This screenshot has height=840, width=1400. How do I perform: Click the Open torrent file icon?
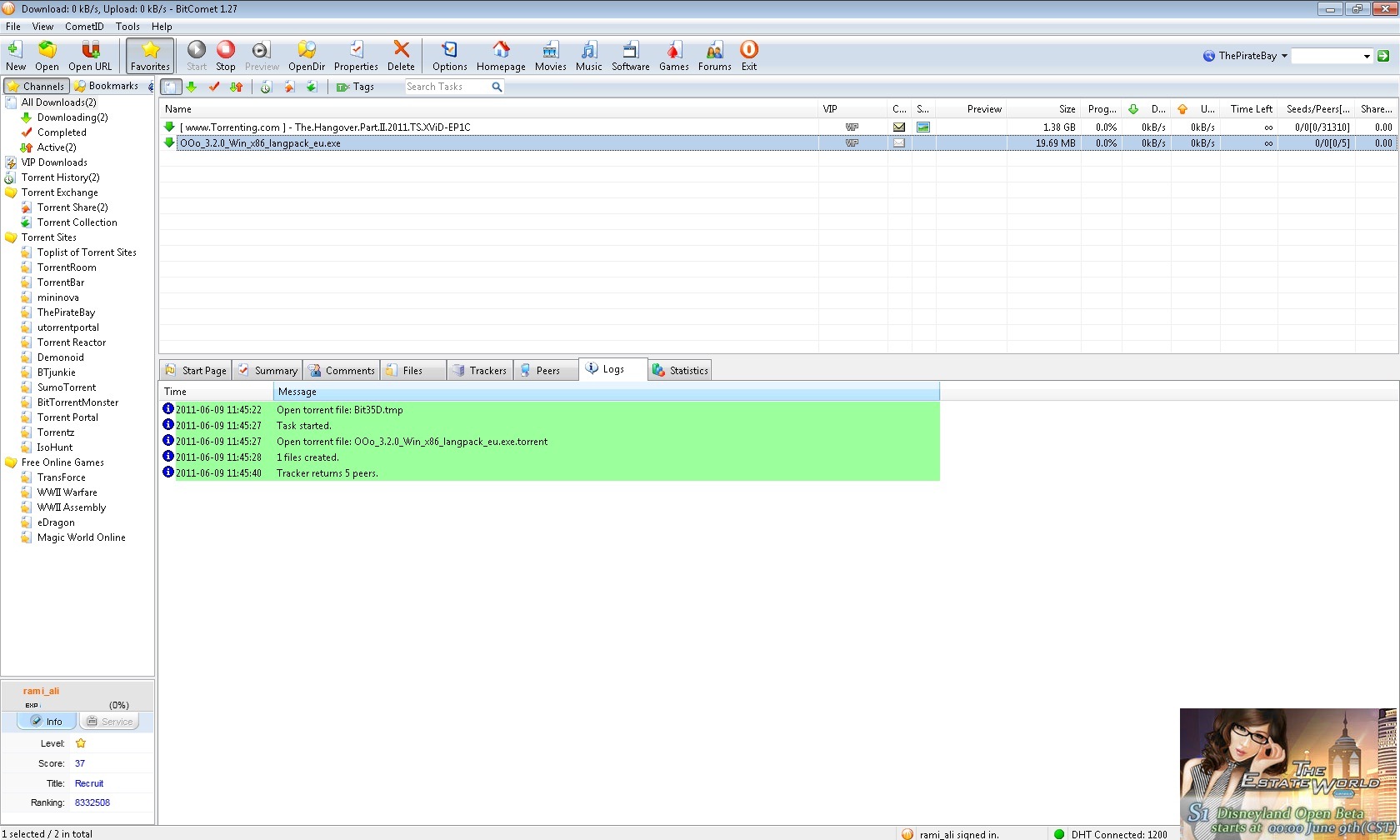47,56
